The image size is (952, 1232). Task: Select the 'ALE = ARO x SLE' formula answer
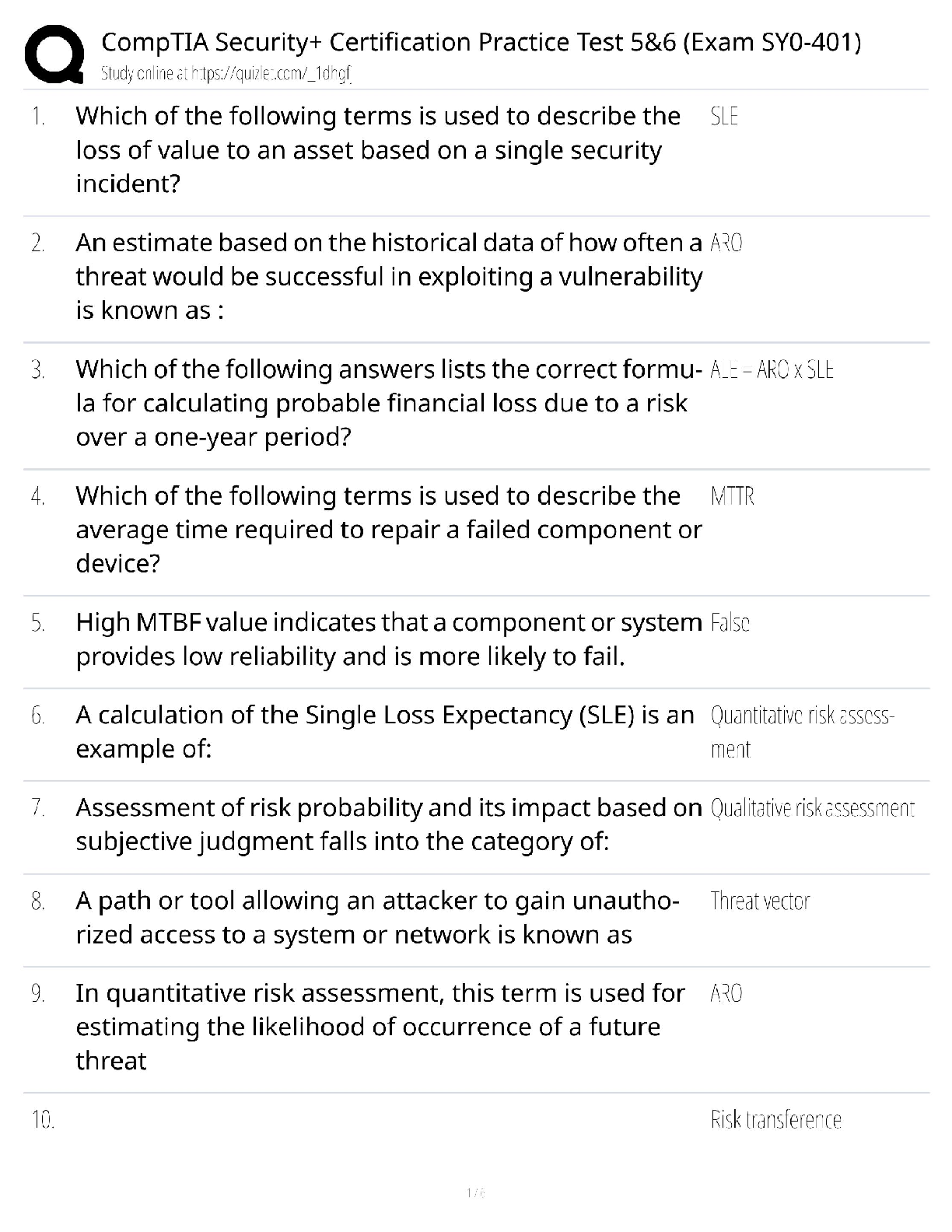(772, 370)
